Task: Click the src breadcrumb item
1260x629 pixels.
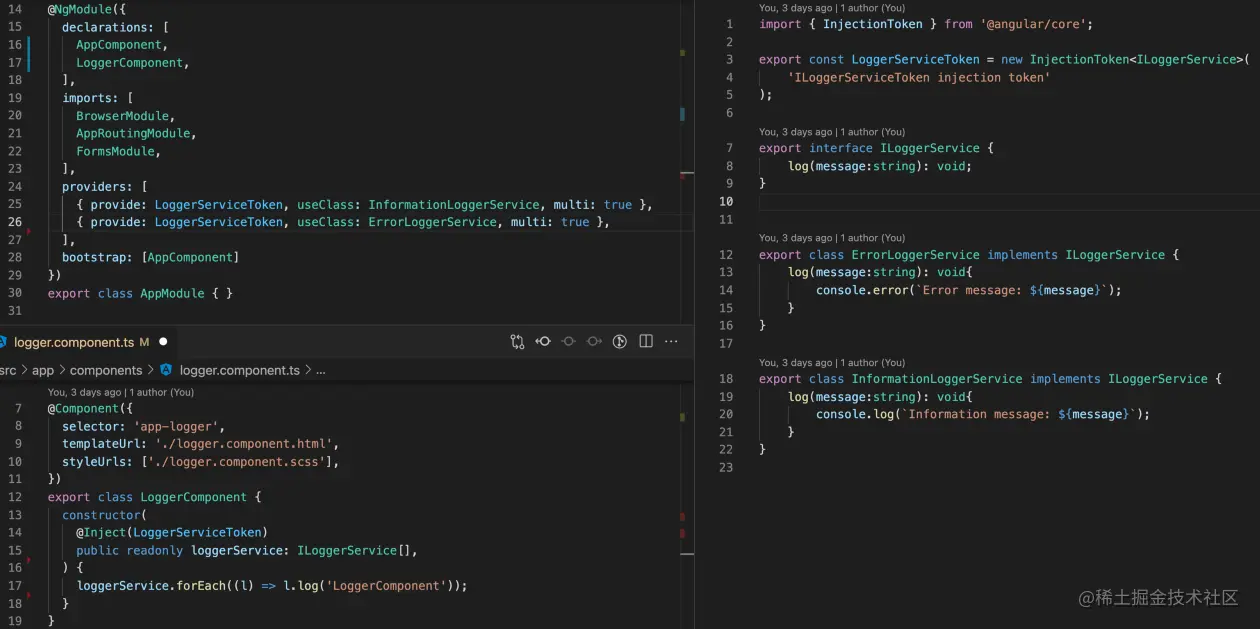Action: coord(10,369)
